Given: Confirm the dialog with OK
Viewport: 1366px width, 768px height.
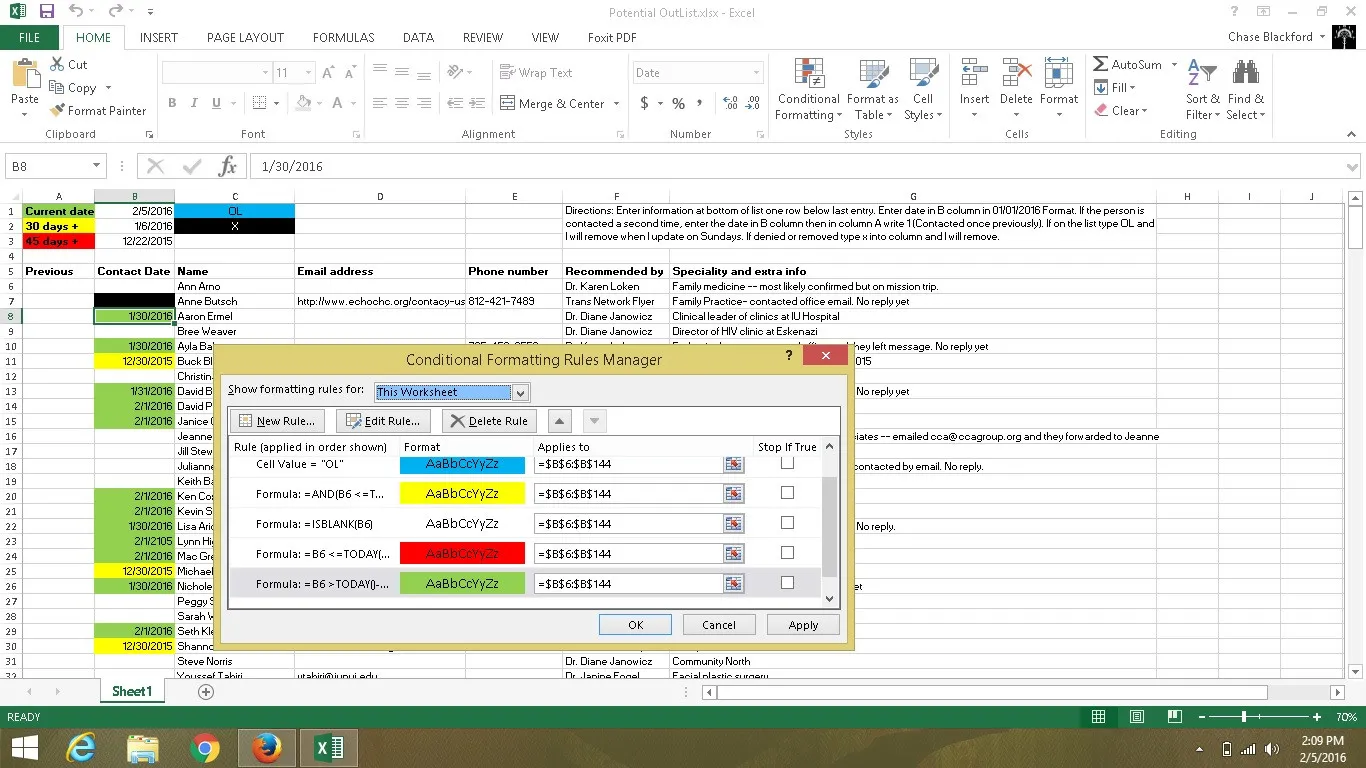Looking at the screenshot, I should (x=635, y=625).
